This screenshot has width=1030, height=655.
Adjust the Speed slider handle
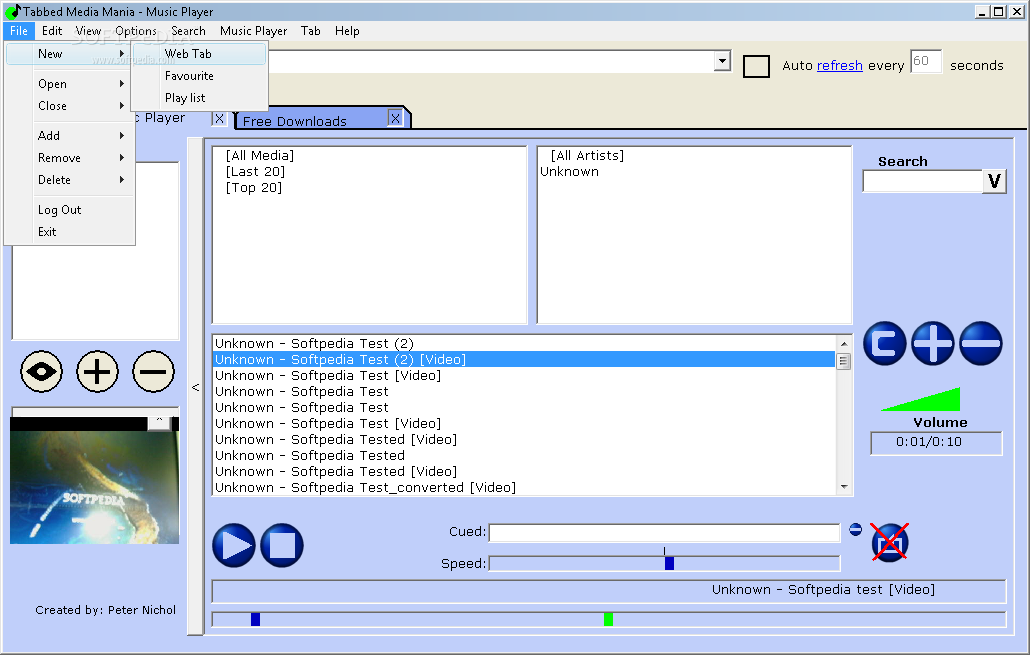pyautogui.click(x=669, y=563)
